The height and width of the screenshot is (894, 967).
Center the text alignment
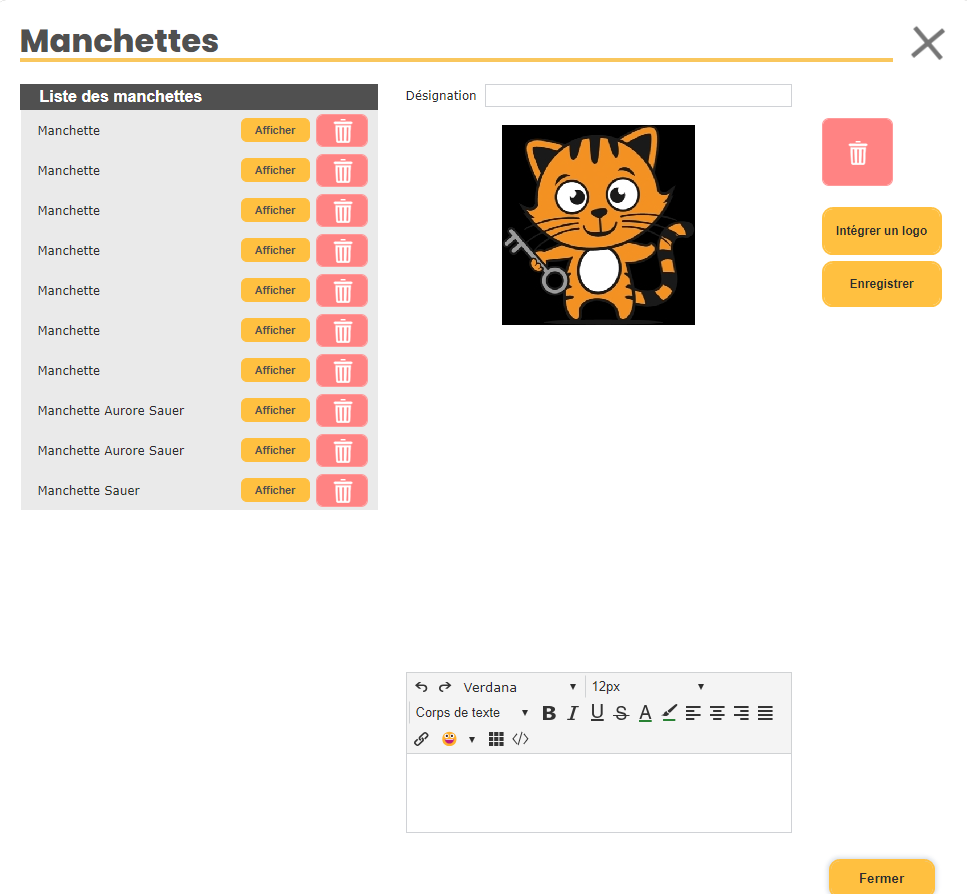coord(717,713)
